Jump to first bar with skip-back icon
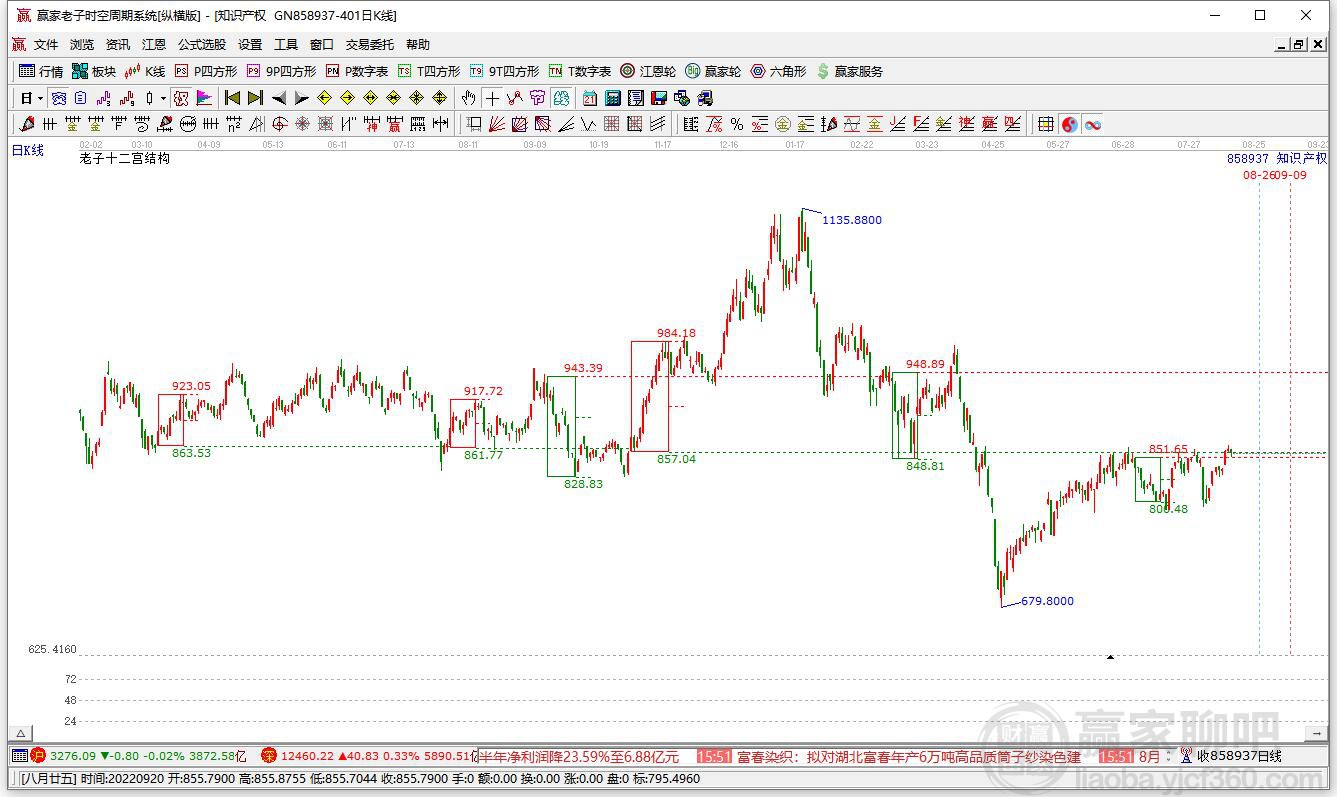 point(232,98)
